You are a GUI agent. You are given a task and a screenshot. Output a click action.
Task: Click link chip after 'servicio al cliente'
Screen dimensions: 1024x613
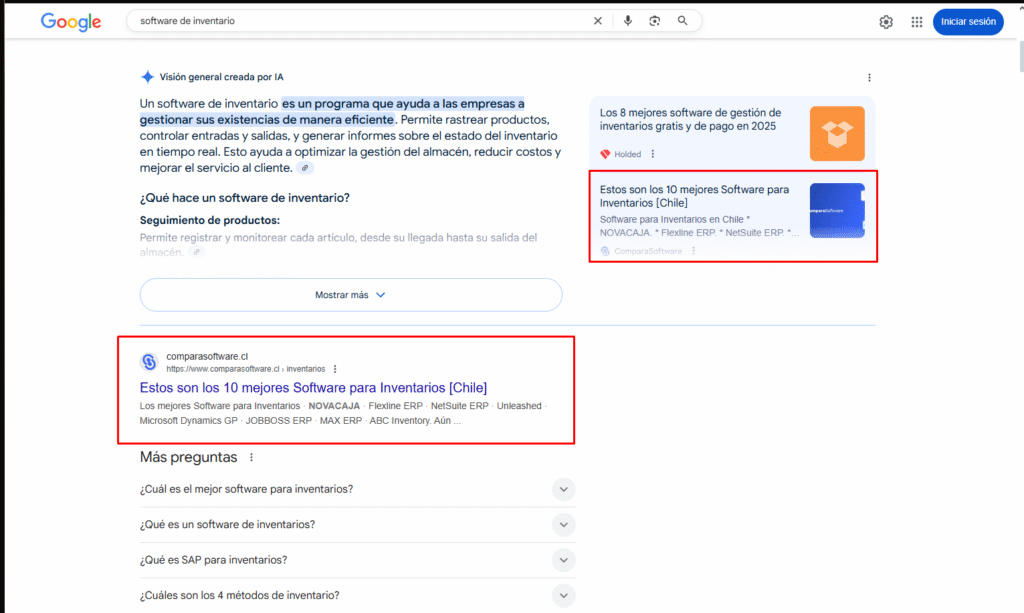pos(305,168)
